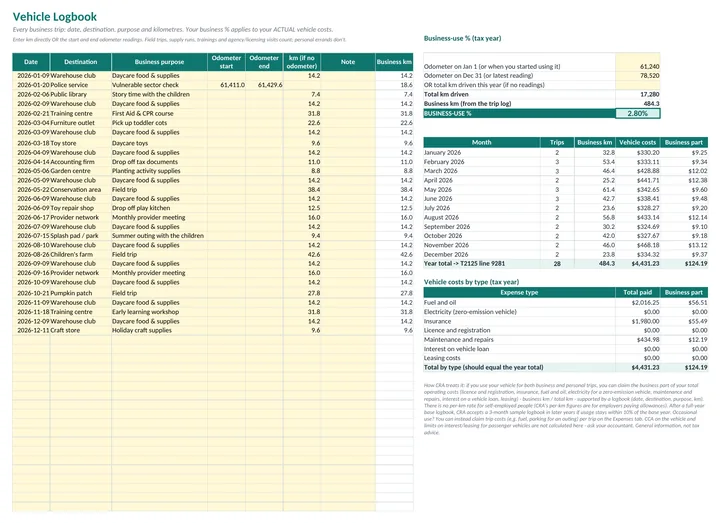
Task: Click the Craft store destination cell
Action: 80,330
